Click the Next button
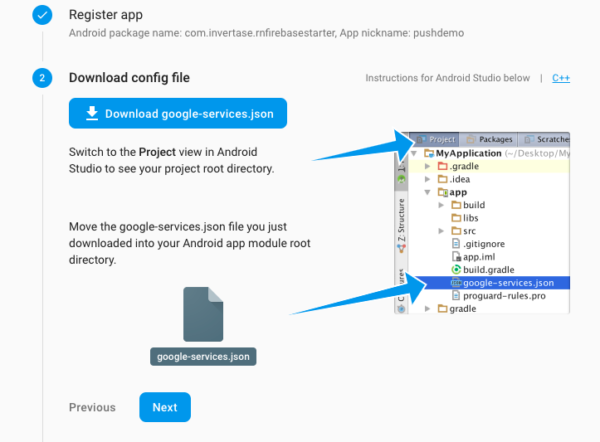The height and width of the screenshot is (442, 600). [165, 407]
